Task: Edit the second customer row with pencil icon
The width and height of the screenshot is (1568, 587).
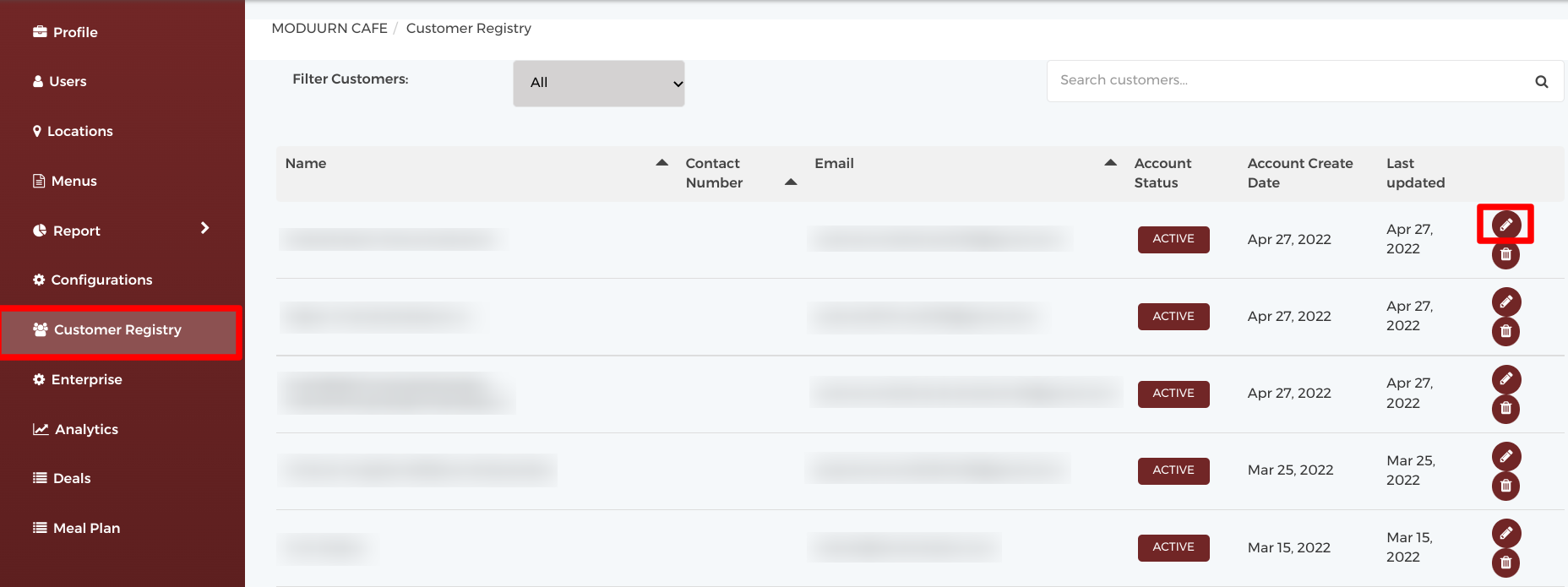Action: (1505, 302)
